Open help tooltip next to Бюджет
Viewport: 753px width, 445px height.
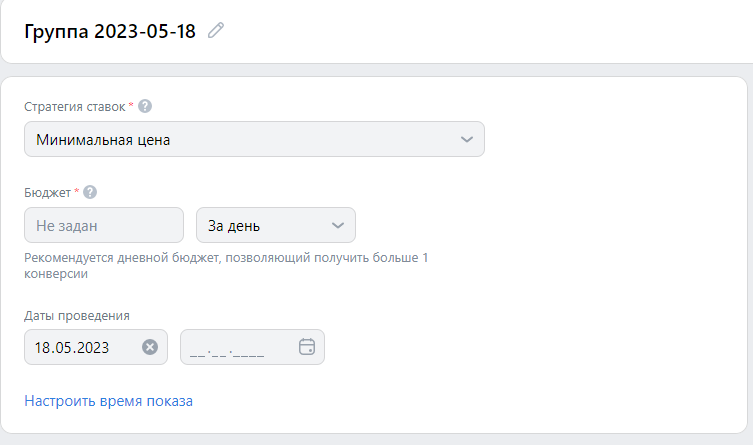[x=90, y=192]
